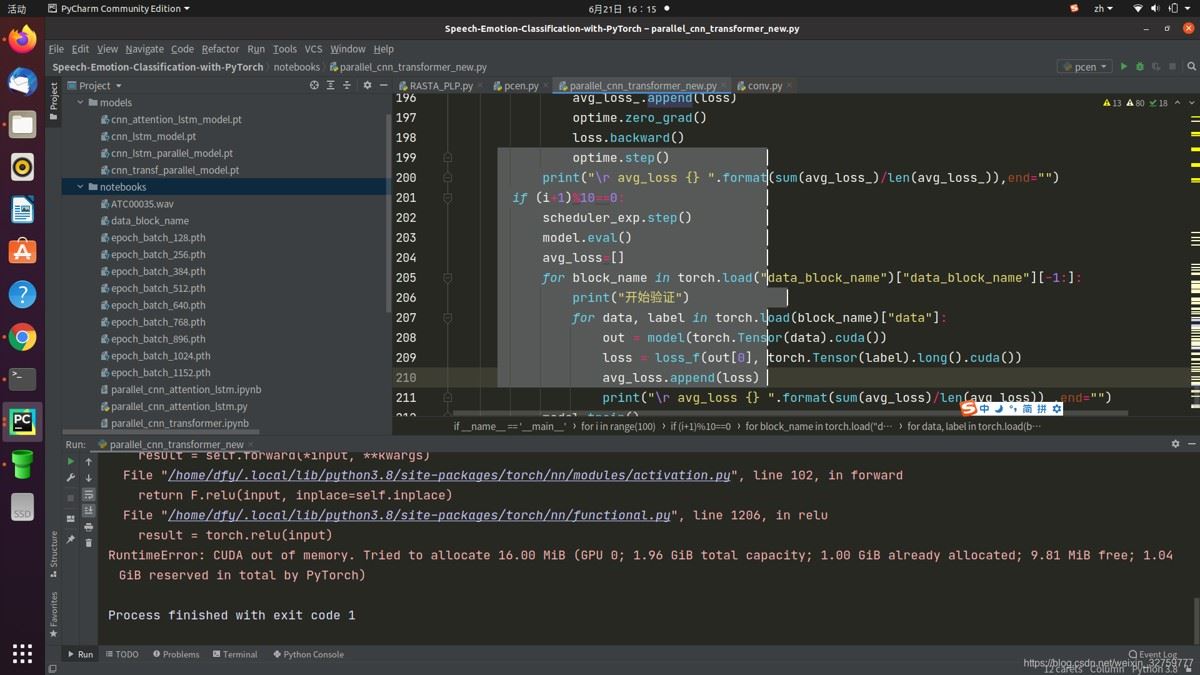The image size is (1200, 675).
Task: Start debugging with the green bug icon
Action: pos(1139,67)
